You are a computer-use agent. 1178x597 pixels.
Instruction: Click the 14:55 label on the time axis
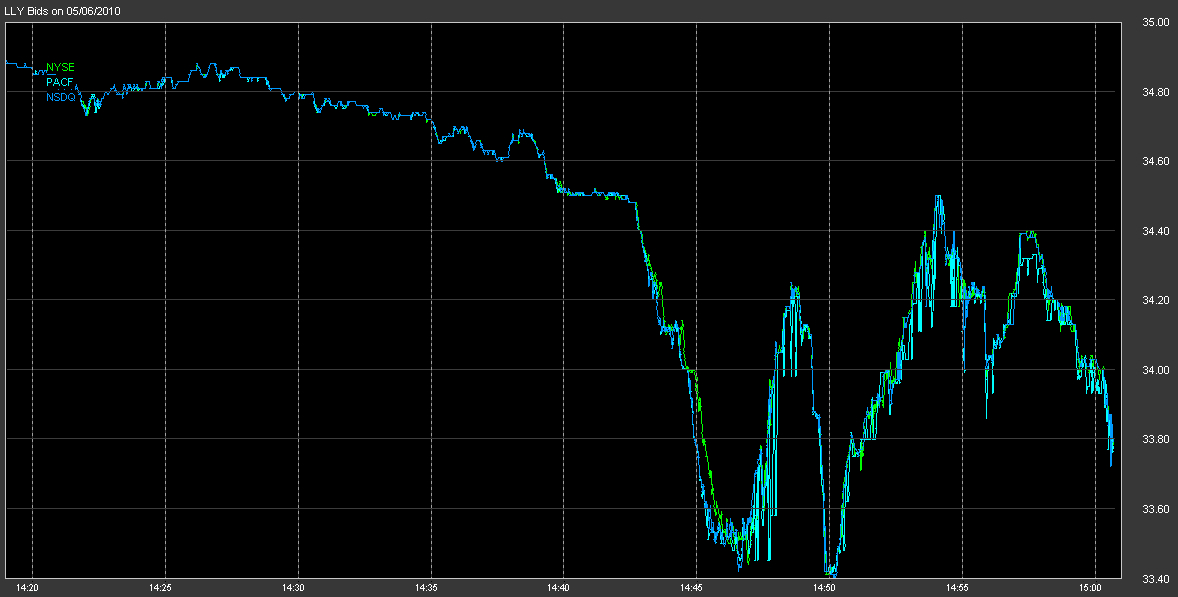[x=958, y=588]
